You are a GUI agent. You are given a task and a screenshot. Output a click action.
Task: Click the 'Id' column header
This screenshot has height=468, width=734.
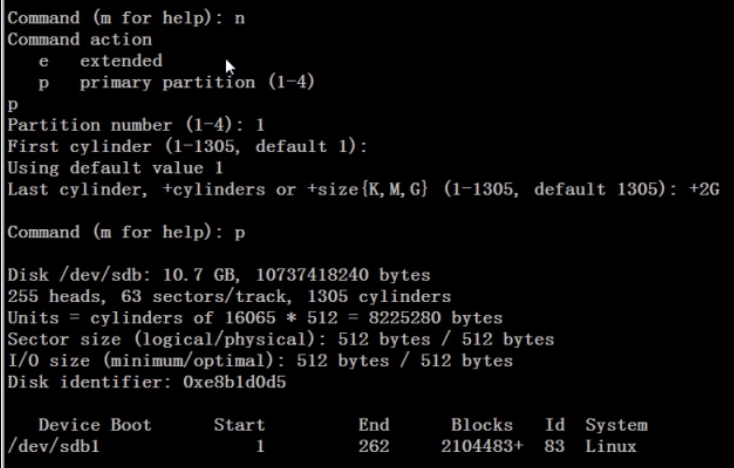tap(555, 425)
